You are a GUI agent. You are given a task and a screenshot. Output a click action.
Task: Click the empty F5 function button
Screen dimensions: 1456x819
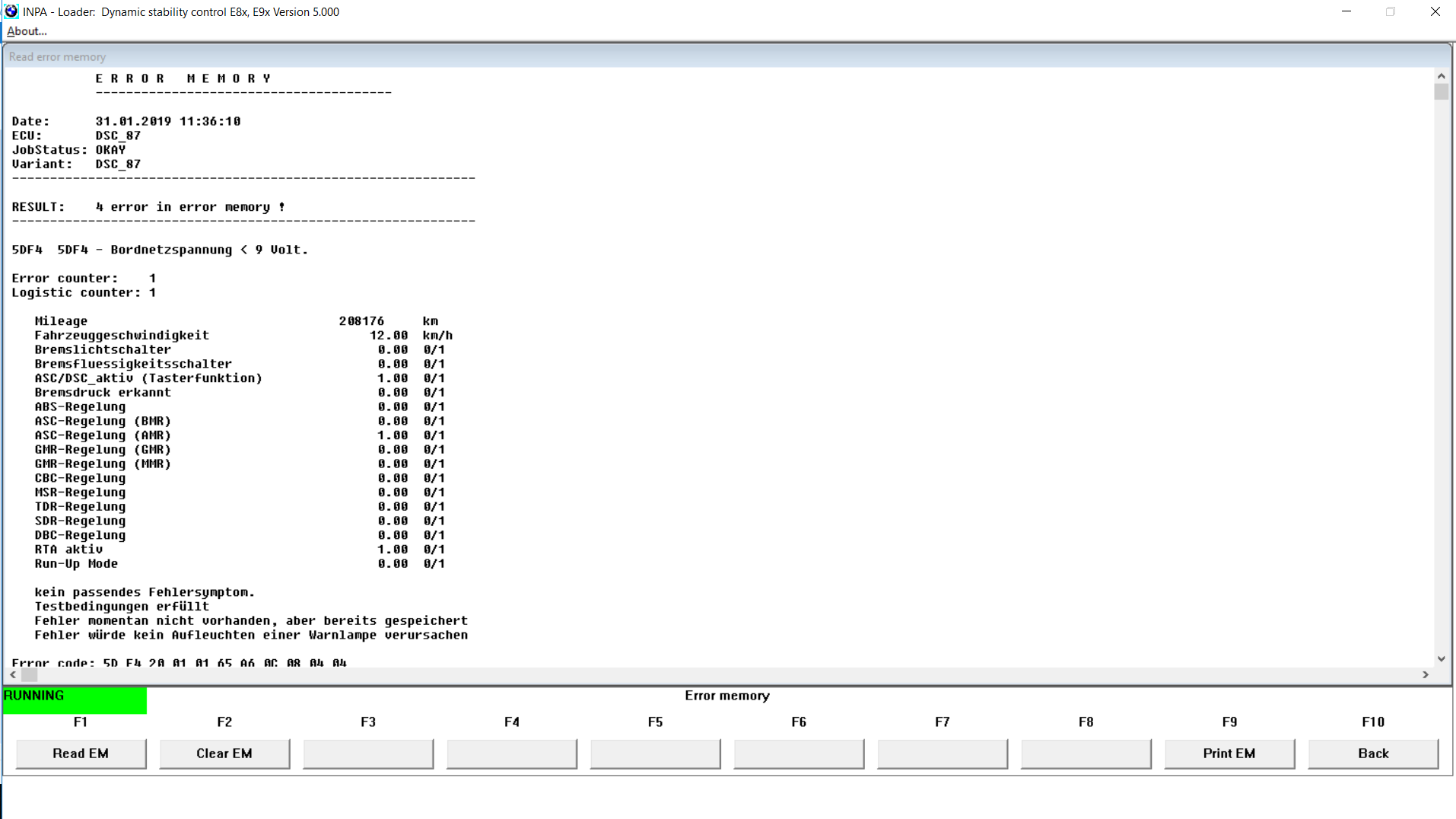pyautogui.click(x=655, y=754)
